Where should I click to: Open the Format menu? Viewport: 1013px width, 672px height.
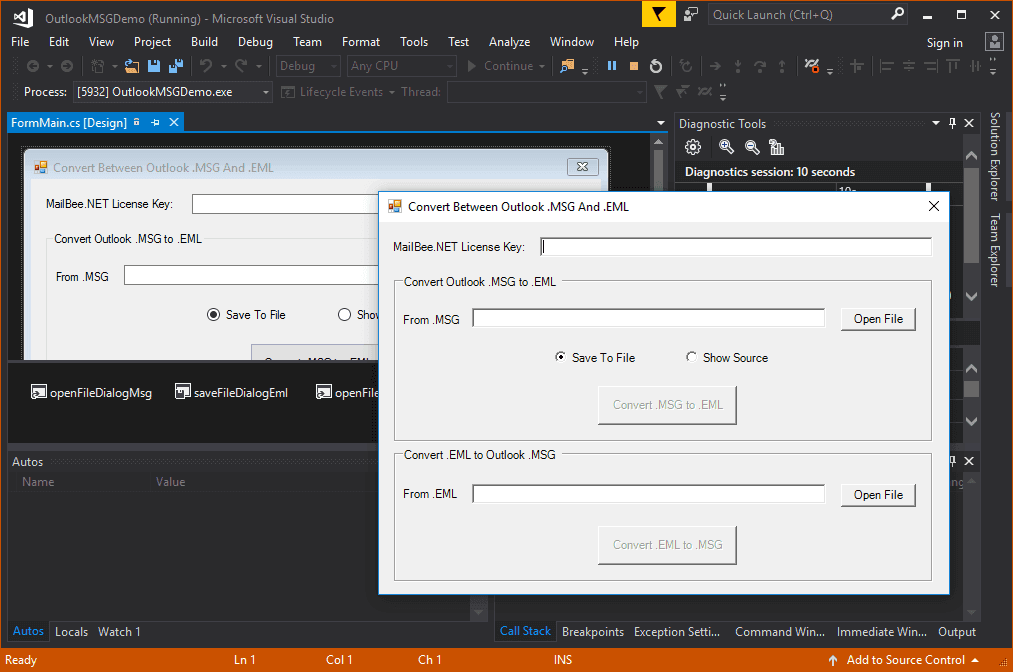(360, 42)
